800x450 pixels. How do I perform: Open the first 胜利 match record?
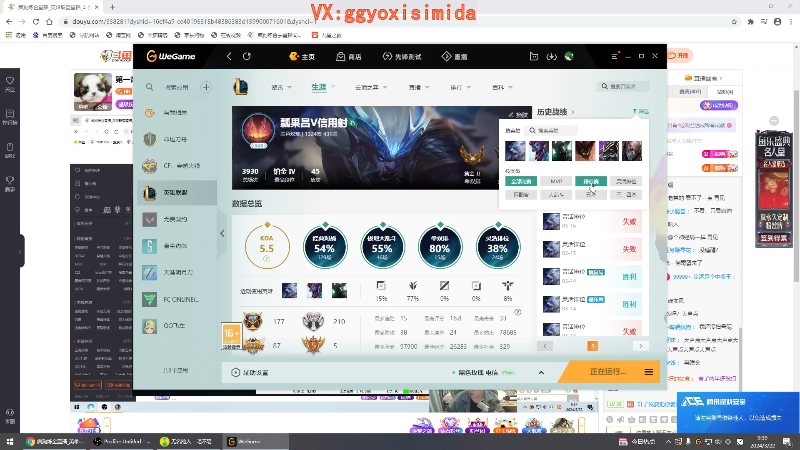590,277
